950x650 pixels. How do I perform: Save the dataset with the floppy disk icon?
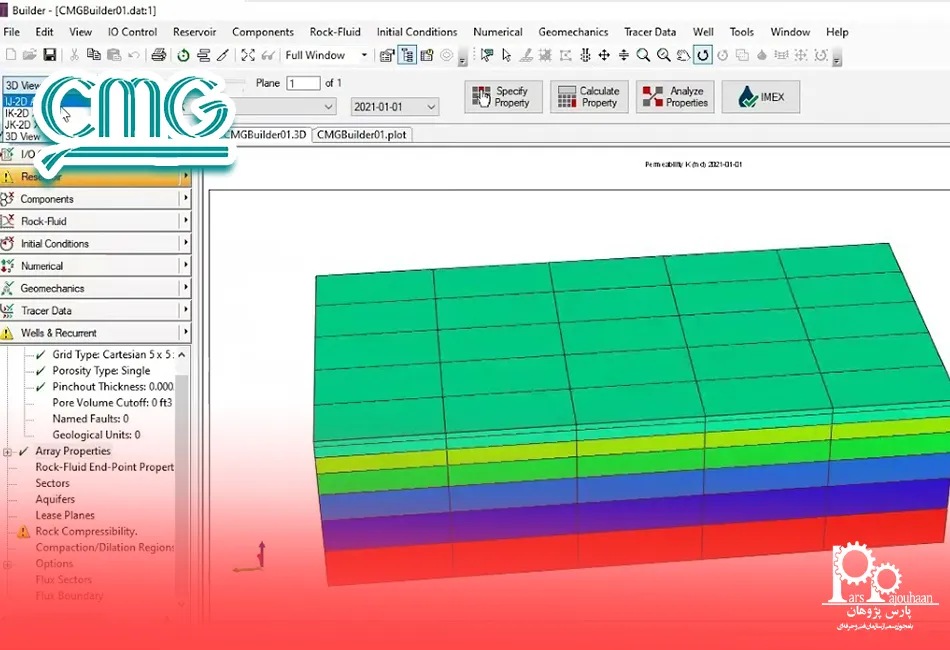pyautogui.click(x=50, y=55)
